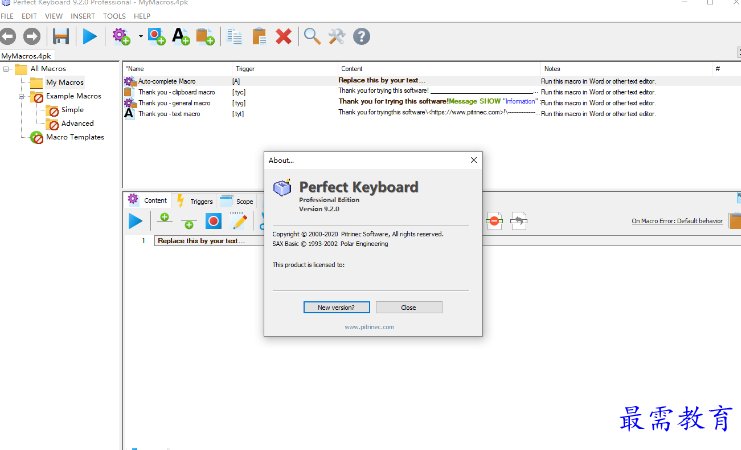Open settings with the wrench tools icon
The height and width of the screenshot is (450, 741).
[336, 36]
